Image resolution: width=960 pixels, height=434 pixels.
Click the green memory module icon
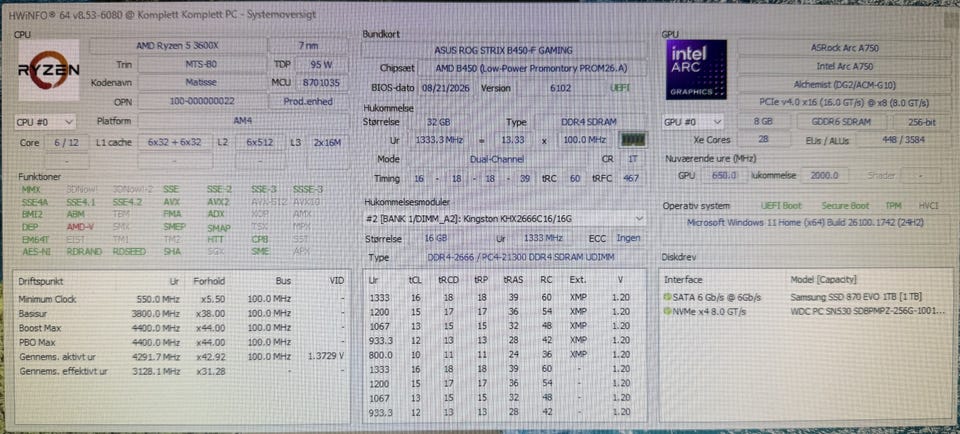(632, 140)
